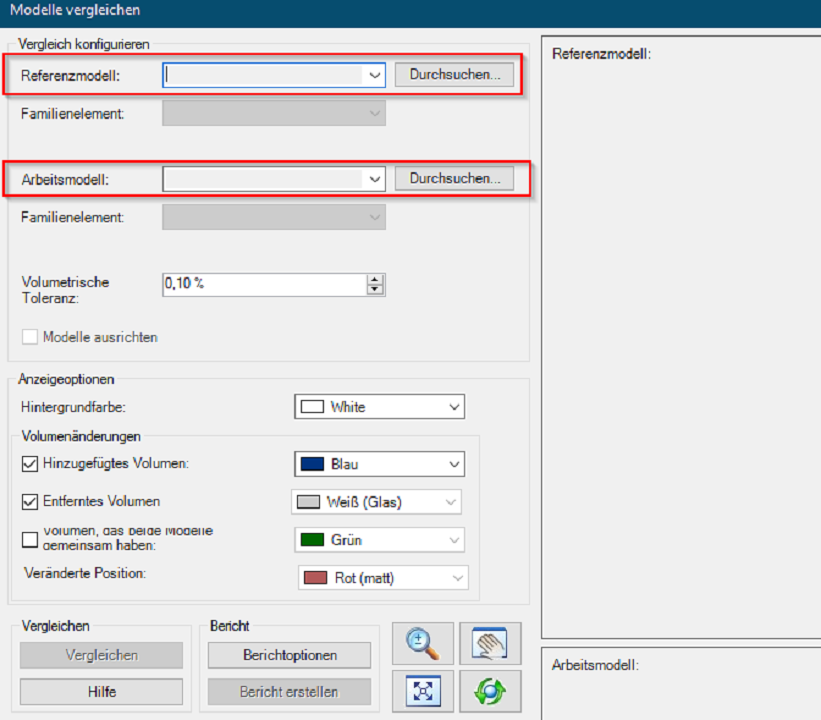This screenshot has height=720, width=821.
Task: Click the red swatch beside Rot (matt)
Action: pos(315,578)
